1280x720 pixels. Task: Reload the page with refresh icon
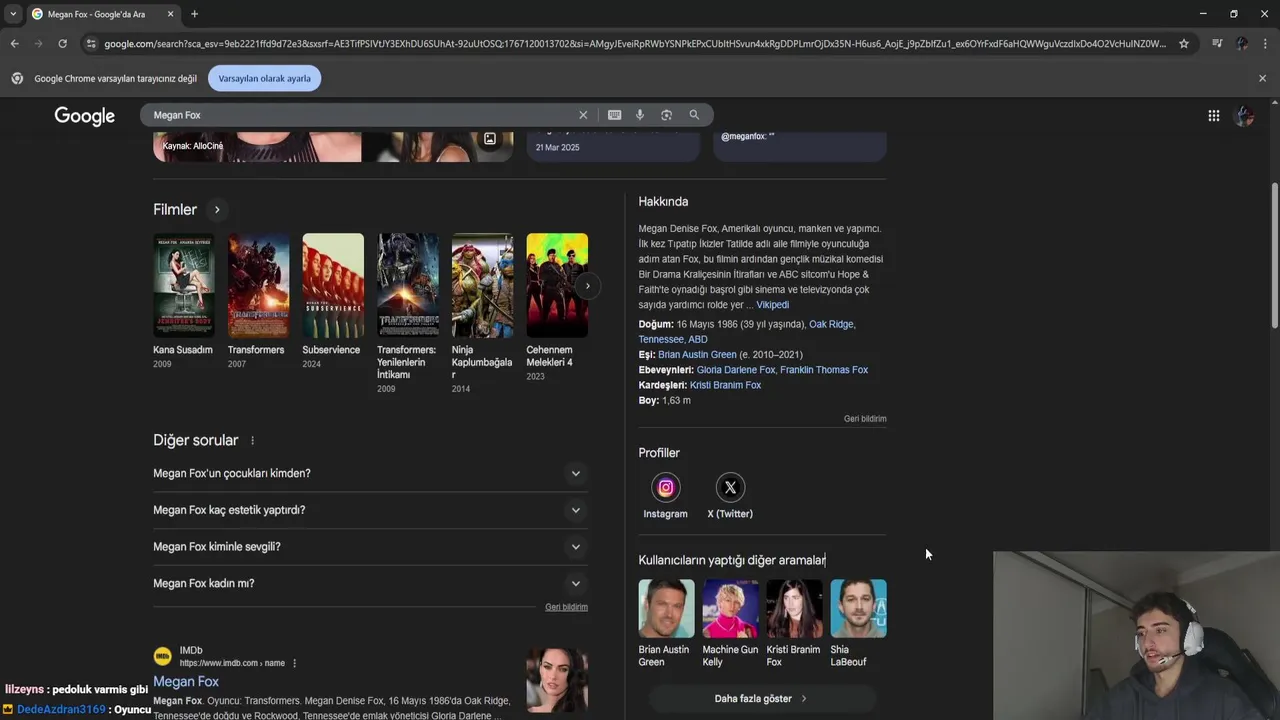pos(62,44)
